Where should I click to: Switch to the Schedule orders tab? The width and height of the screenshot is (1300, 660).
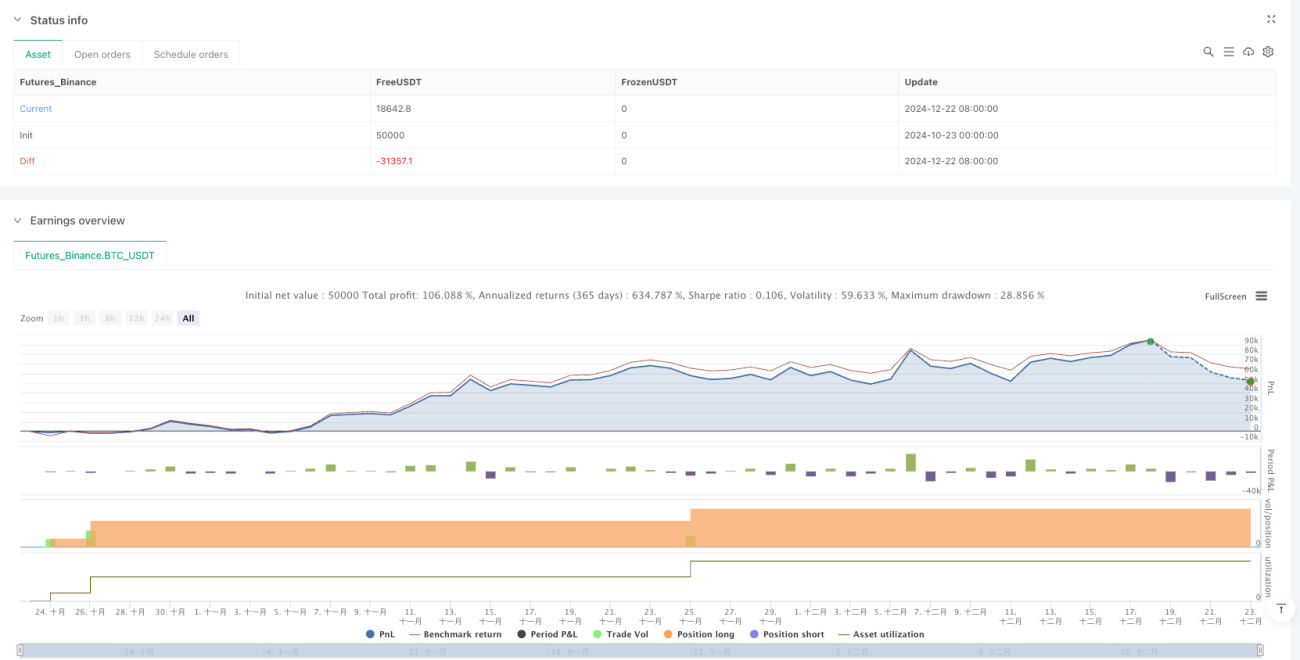click(x=191, y=54)
